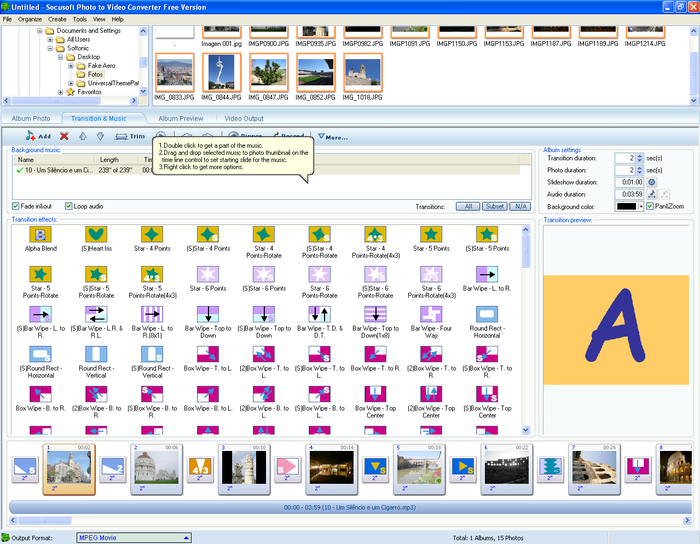Screen dimensions: 700x544
Task: Select the (S)Heart Iris transition effect
Action: click(x=96, y=239)
